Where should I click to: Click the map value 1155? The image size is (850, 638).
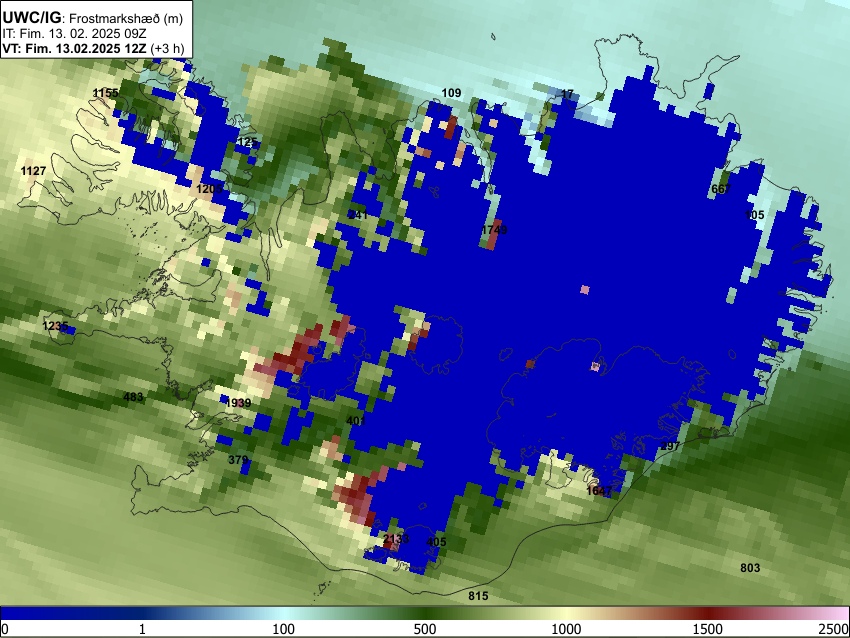tap(106, 93)
